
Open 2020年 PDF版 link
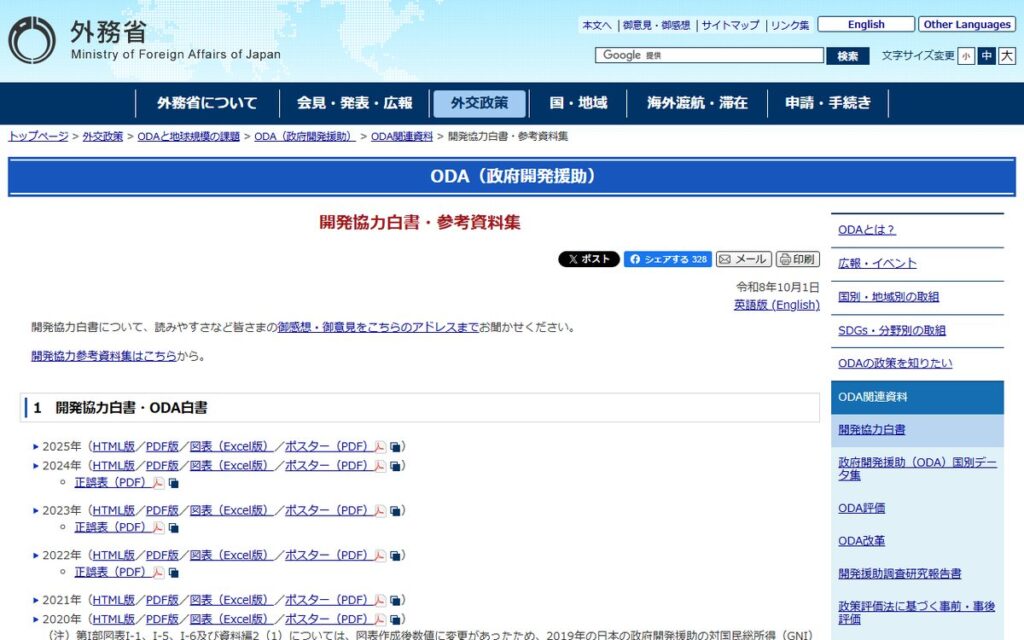click(x=162, y=619)
